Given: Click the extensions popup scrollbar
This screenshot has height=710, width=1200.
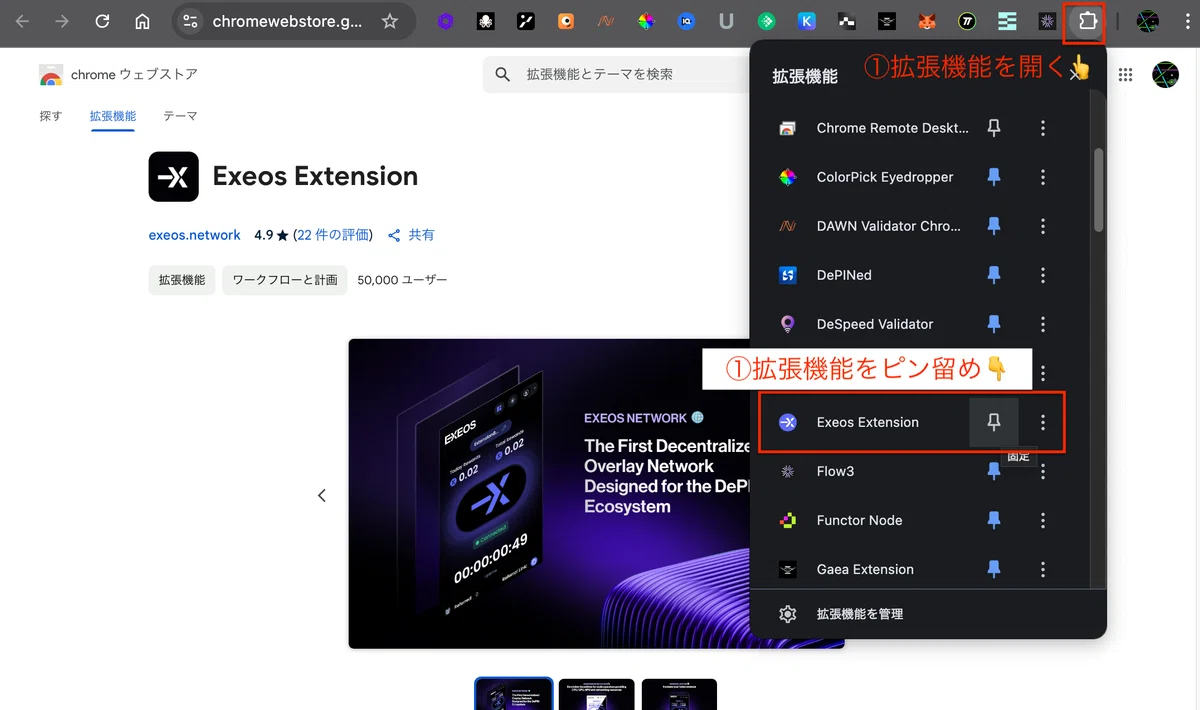Looking at the screenshot, I should pyautogui.click(x=1098, y=190).
